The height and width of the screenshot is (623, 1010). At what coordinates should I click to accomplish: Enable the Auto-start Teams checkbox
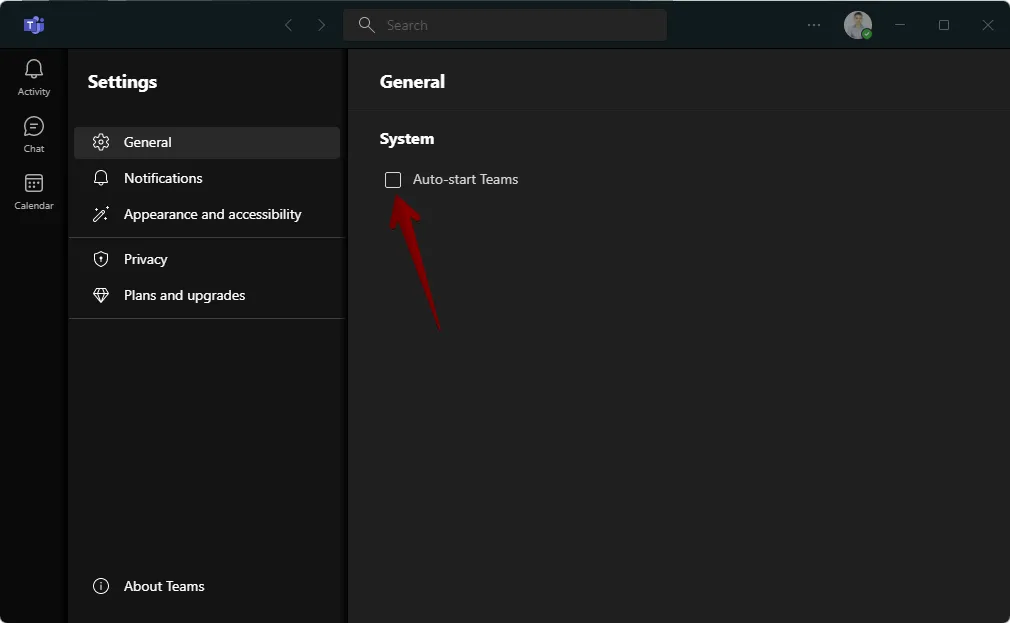(393, 180)
